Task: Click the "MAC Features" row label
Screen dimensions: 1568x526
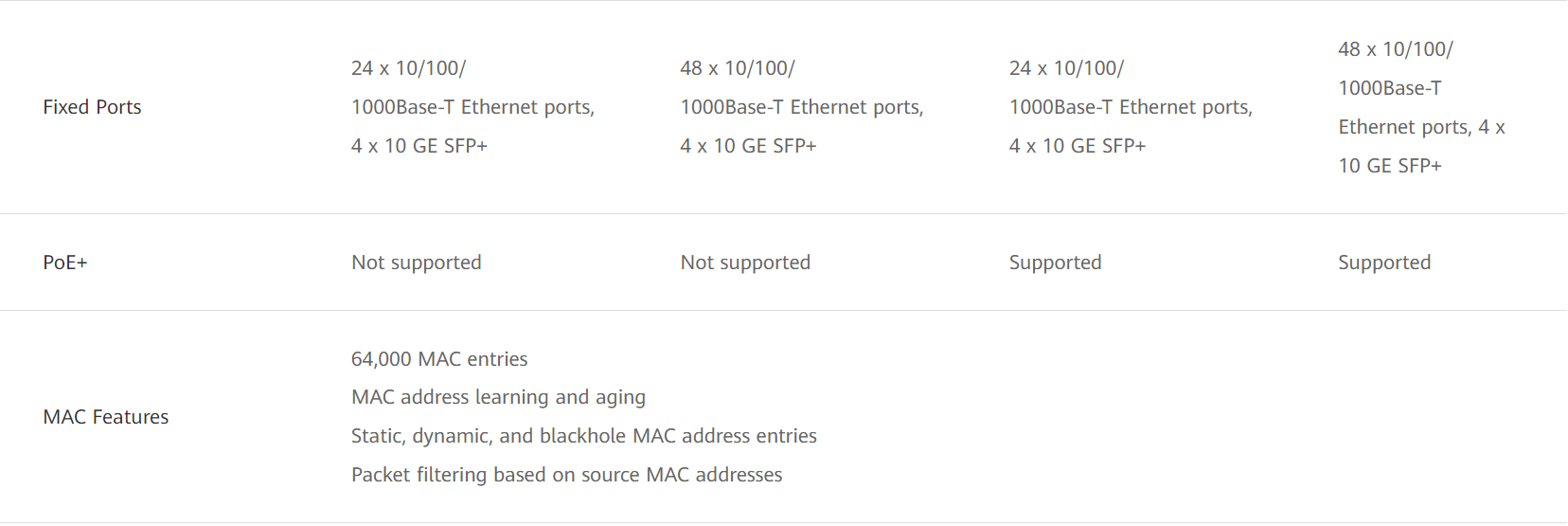Action: click(x=106, y=417)
